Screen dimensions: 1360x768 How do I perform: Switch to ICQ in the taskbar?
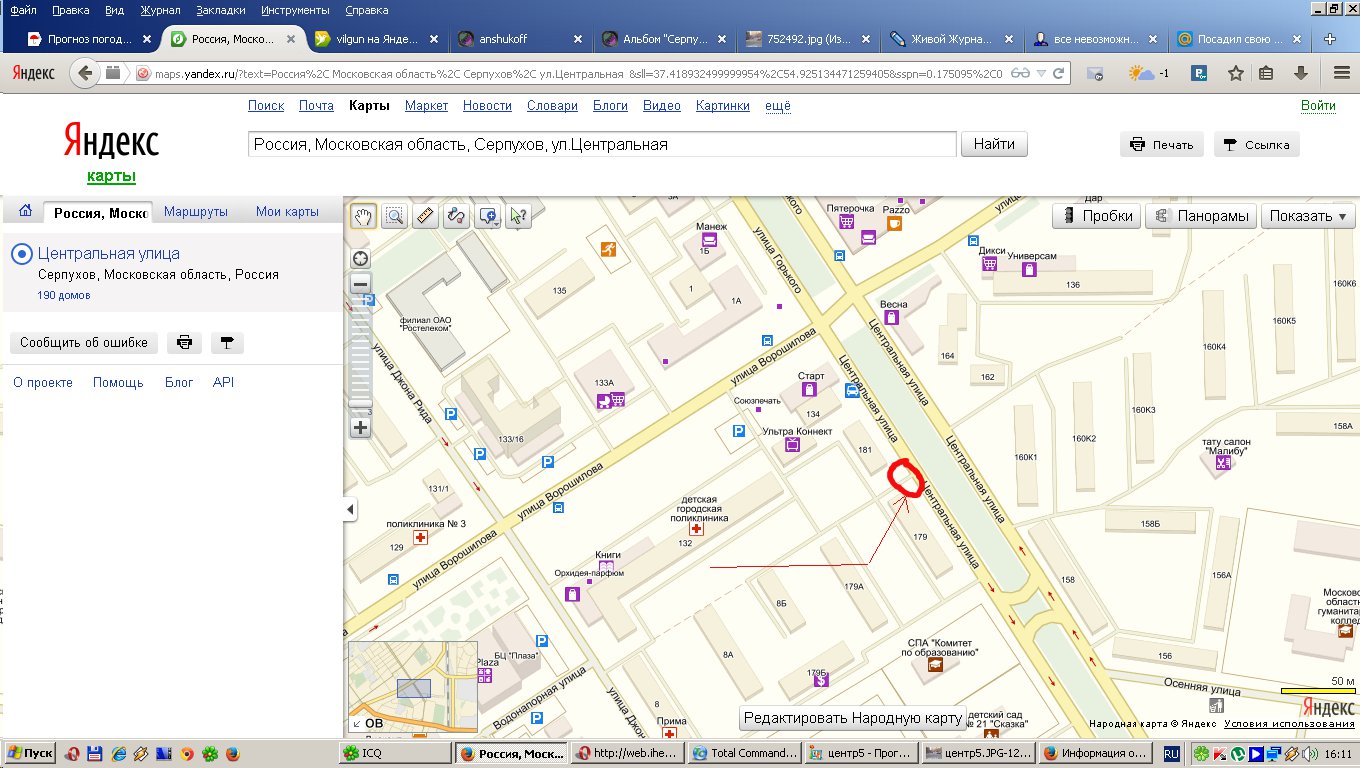395,753
